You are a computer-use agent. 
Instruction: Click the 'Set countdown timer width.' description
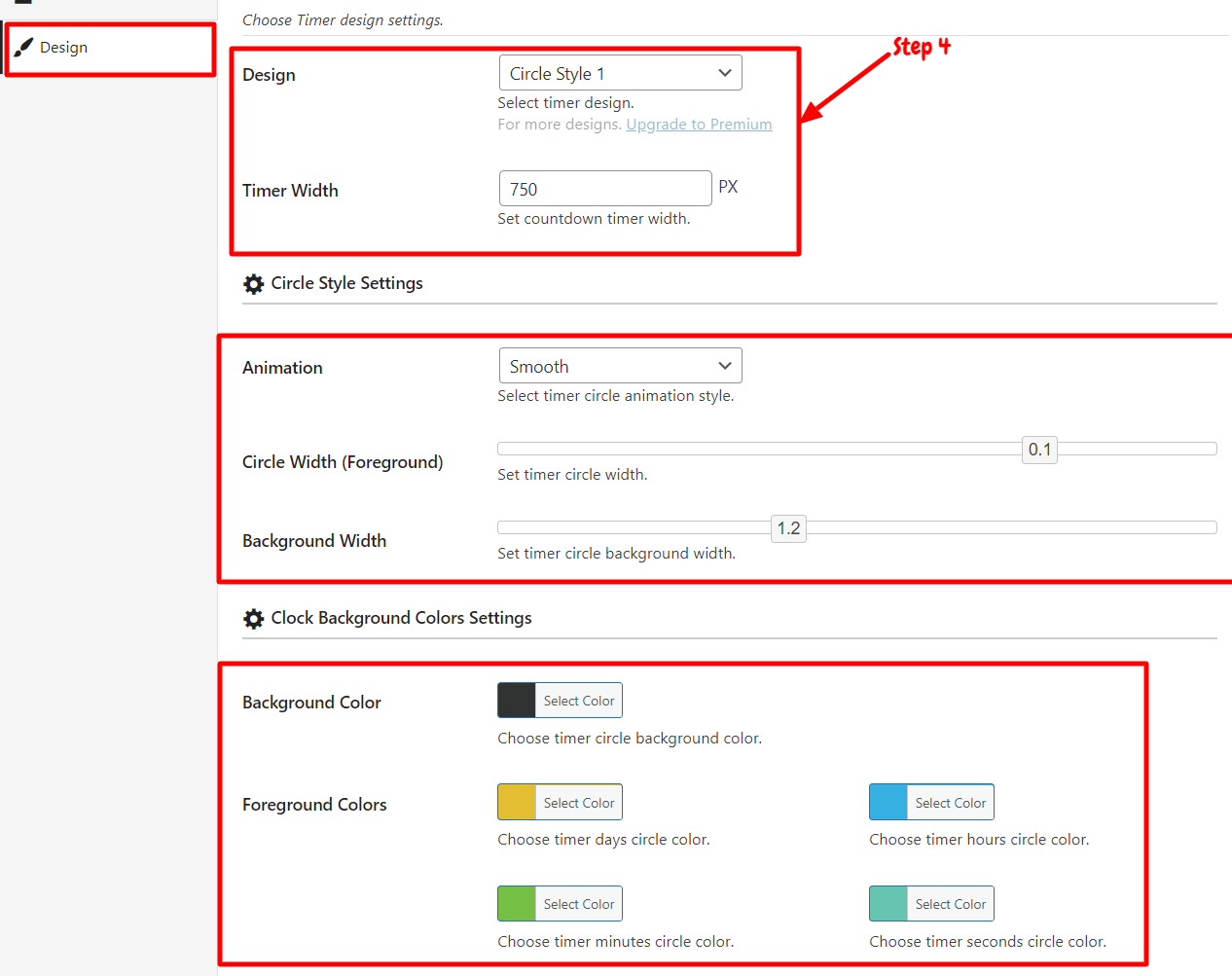594,219
